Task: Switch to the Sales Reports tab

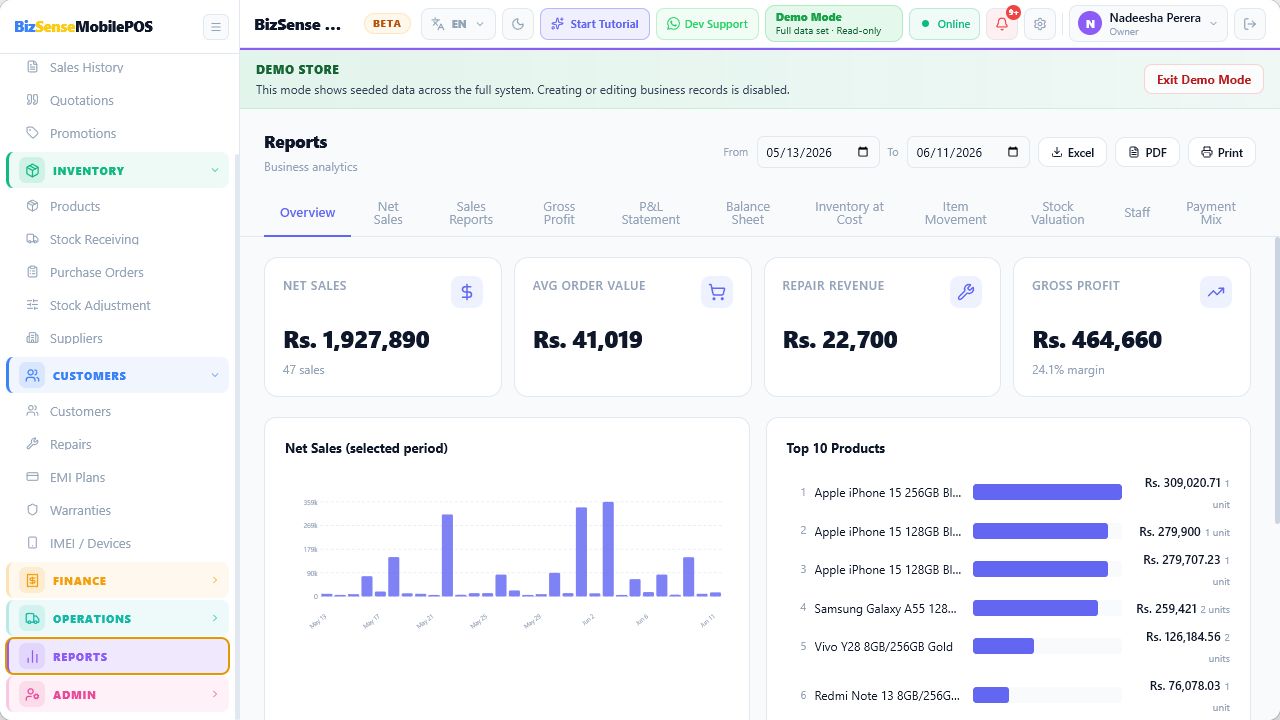Action: pyautogui.click(x=471, y=213)
